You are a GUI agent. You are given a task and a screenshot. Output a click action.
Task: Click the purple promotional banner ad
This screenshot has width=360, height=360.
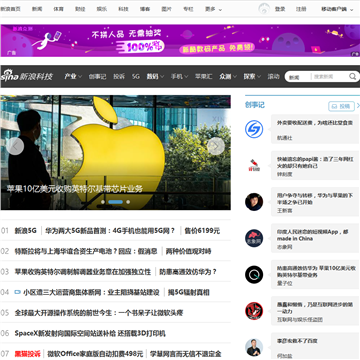180,40
